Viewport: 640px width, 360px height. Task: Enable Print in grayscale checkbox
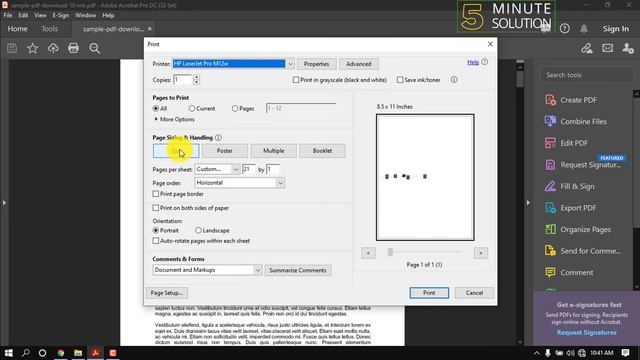296,80
